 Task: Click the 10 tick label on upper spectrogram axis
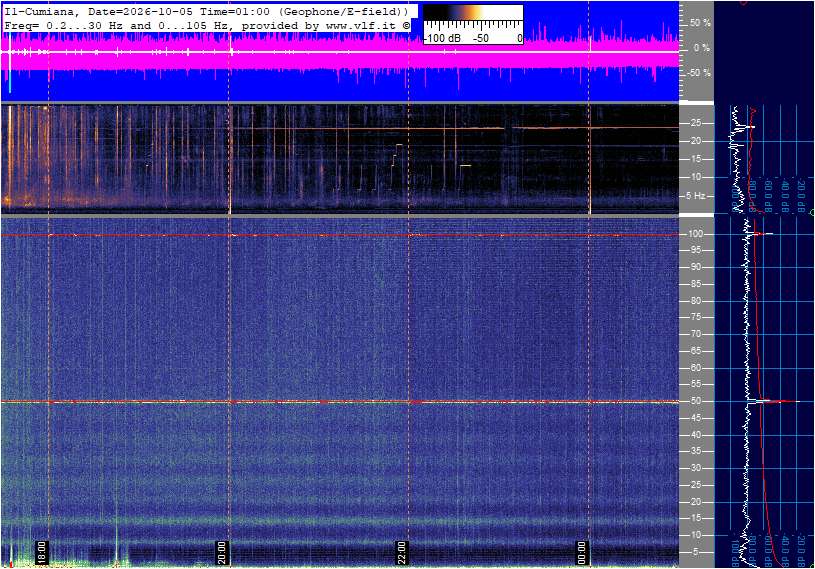point(695,177)
